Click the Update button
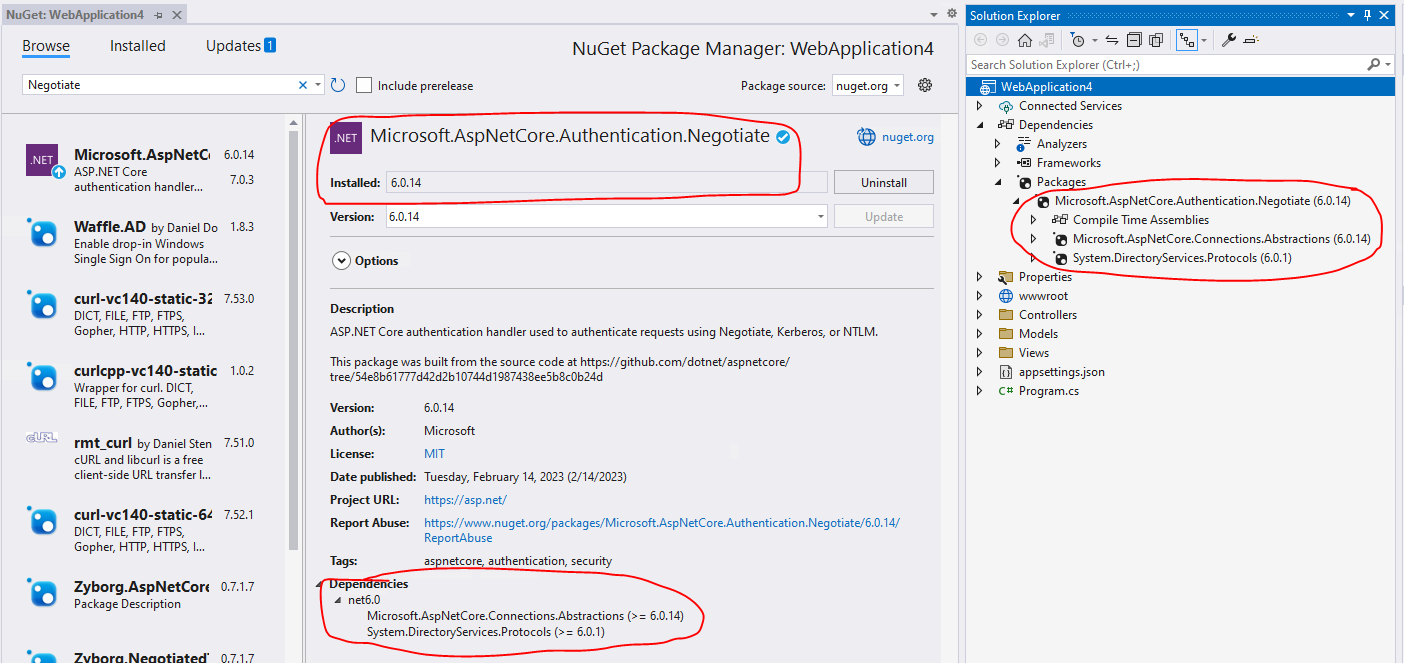The height and width of the screenshot is (663, 1404). point(884,216)
